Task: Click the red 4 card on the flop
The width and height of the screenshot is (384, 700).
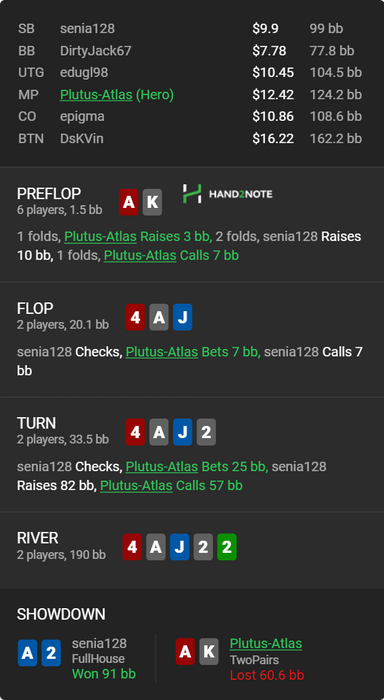Action: coord(135,317)
